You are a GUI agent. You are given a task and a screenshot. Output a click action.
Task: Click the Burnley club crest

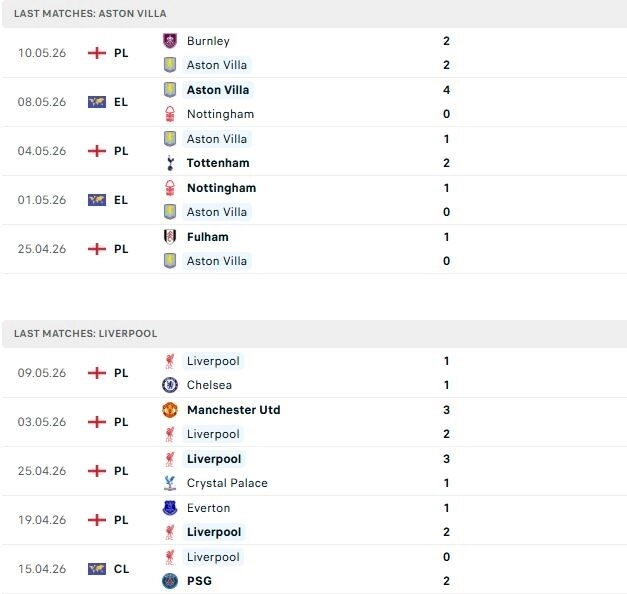[x=170, y=41]
